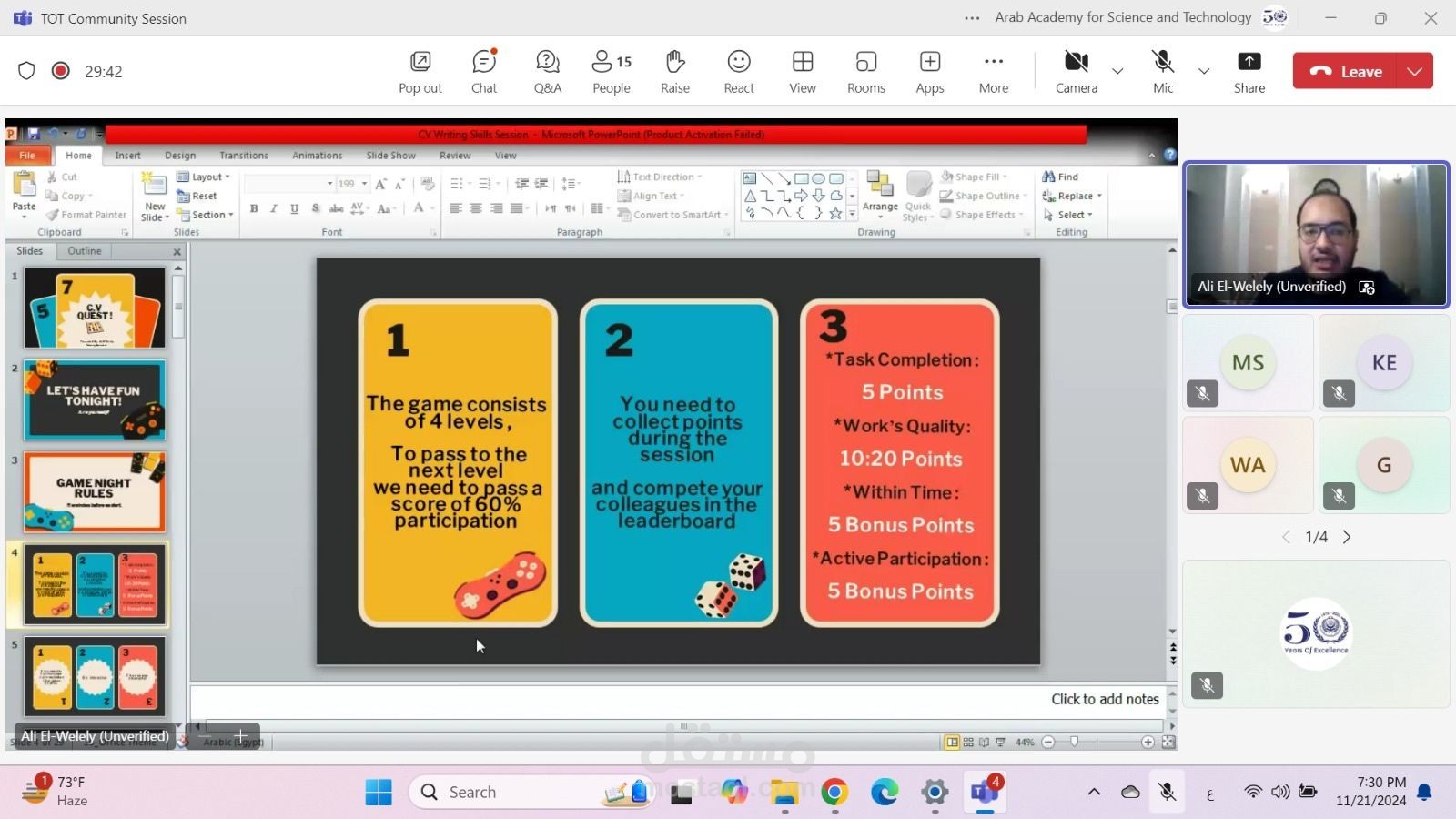Open the View layout options

click(803, 72)
